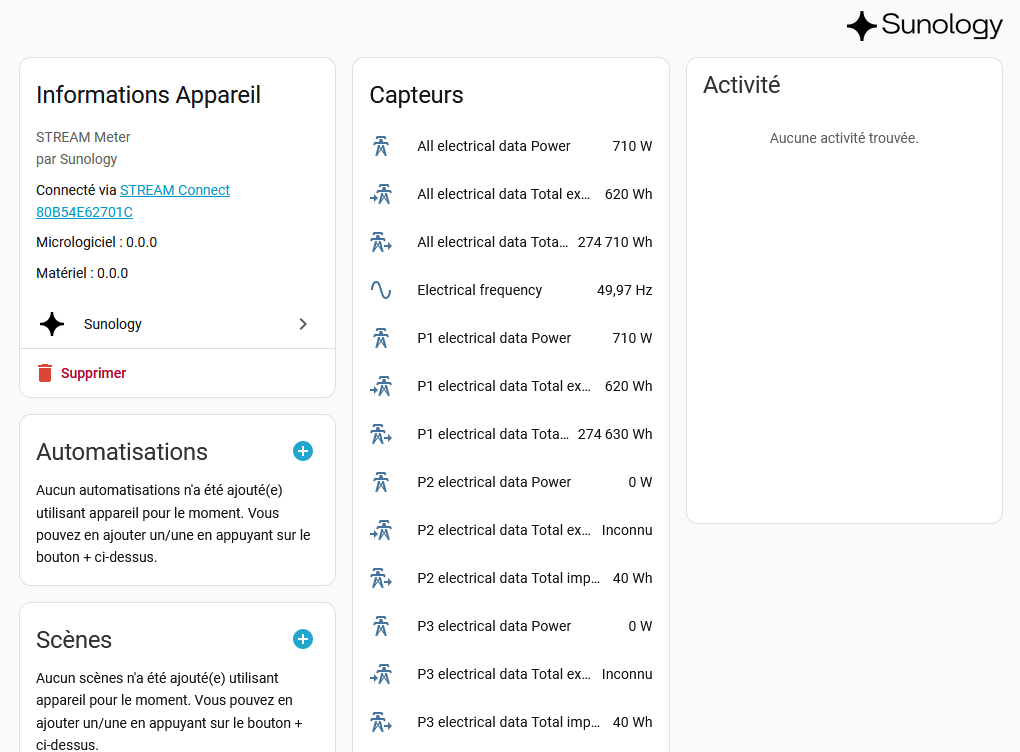The image size is (1020, 752).
Task: Click the Electrical frequency sine wave icon
Action: [x=380, y=290]
